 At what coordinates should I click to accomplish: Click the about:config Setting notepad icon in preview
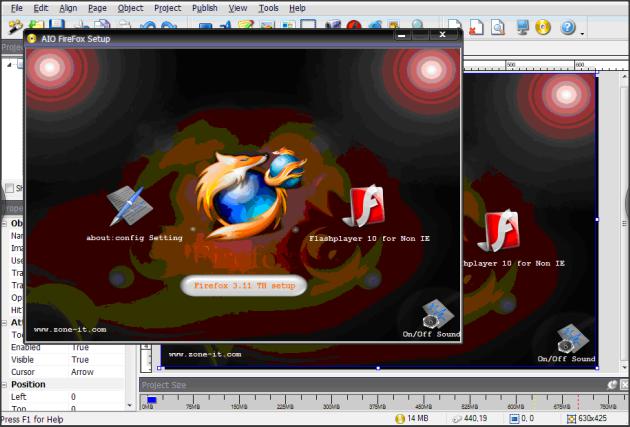pyautogui.click(x=129, y=205)
